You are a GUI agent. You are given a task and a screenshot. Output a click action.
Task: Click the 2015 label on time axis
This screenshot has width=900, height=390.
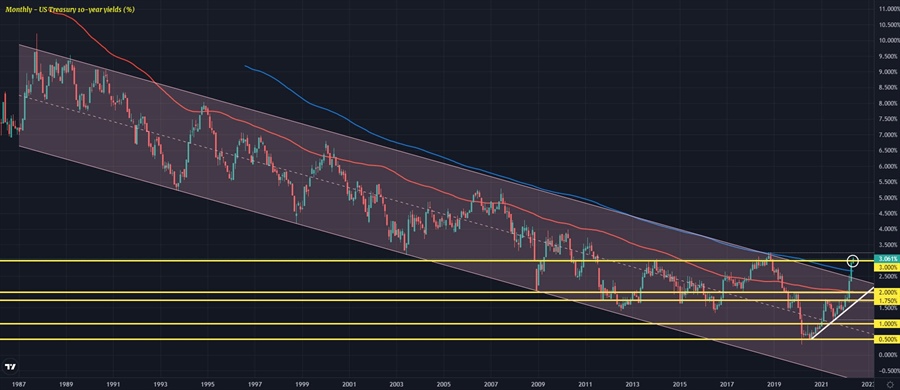(x=680, y=383)
